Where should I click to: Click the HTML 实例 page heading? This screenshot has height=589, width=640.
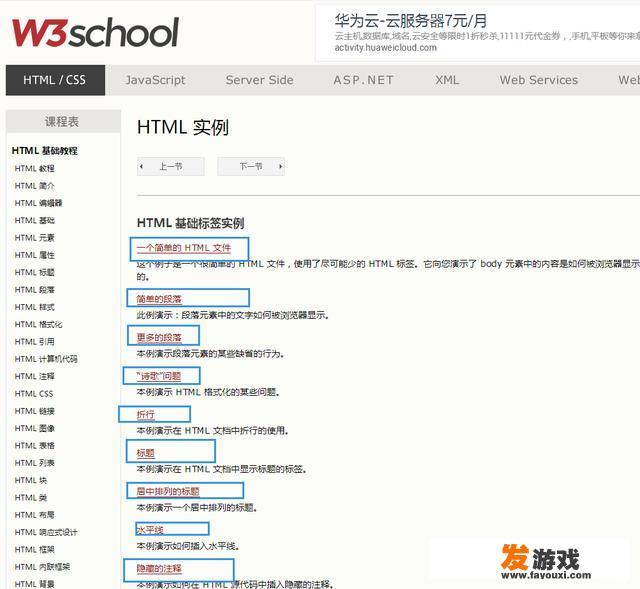(x=183, y=127)
